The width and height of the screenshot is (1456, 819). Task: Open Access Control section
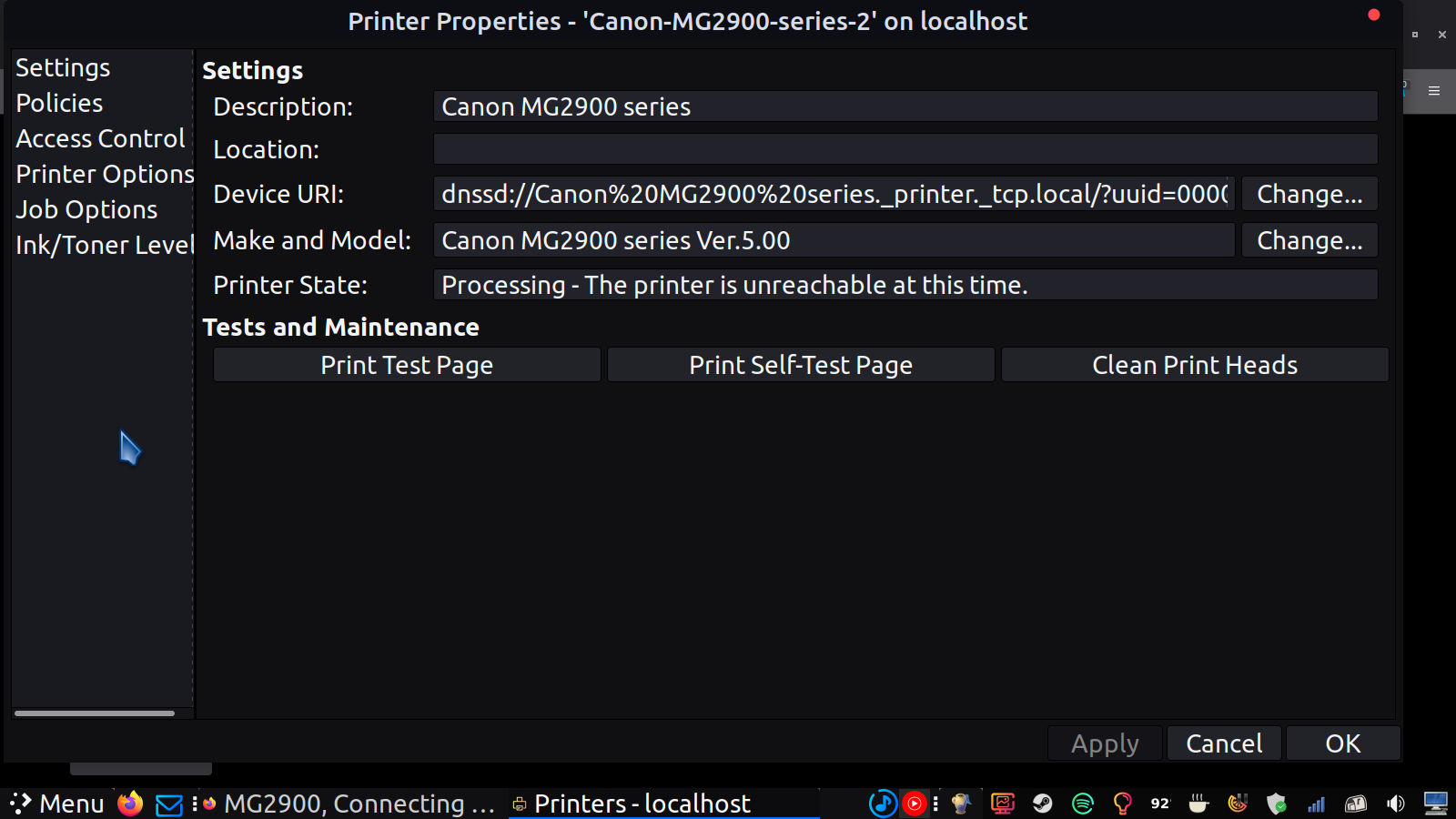[102, 139]
